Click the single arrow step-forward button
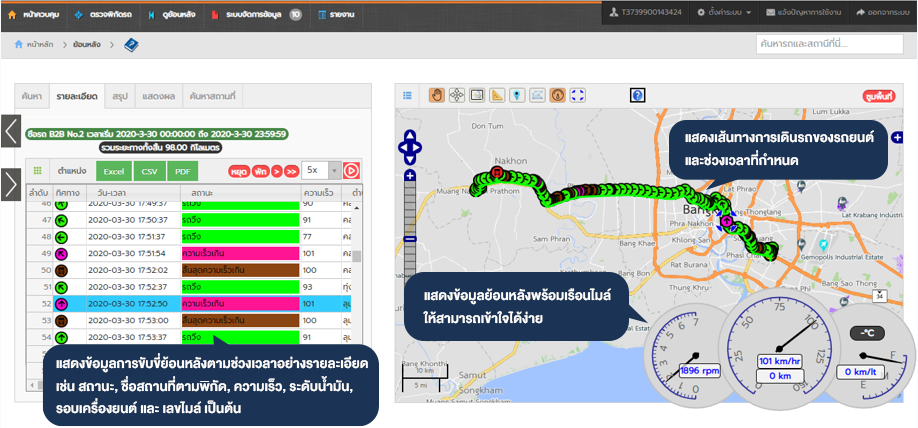This screenshot has height=428, width=918. (276, 172)
